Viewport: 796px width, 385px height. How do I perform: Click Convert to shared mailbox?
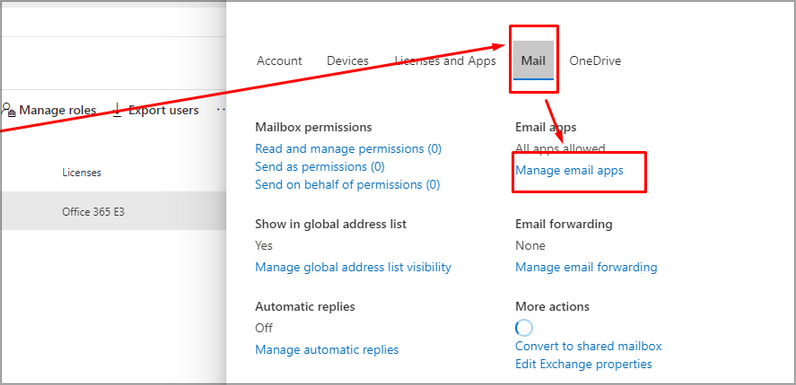588,346
